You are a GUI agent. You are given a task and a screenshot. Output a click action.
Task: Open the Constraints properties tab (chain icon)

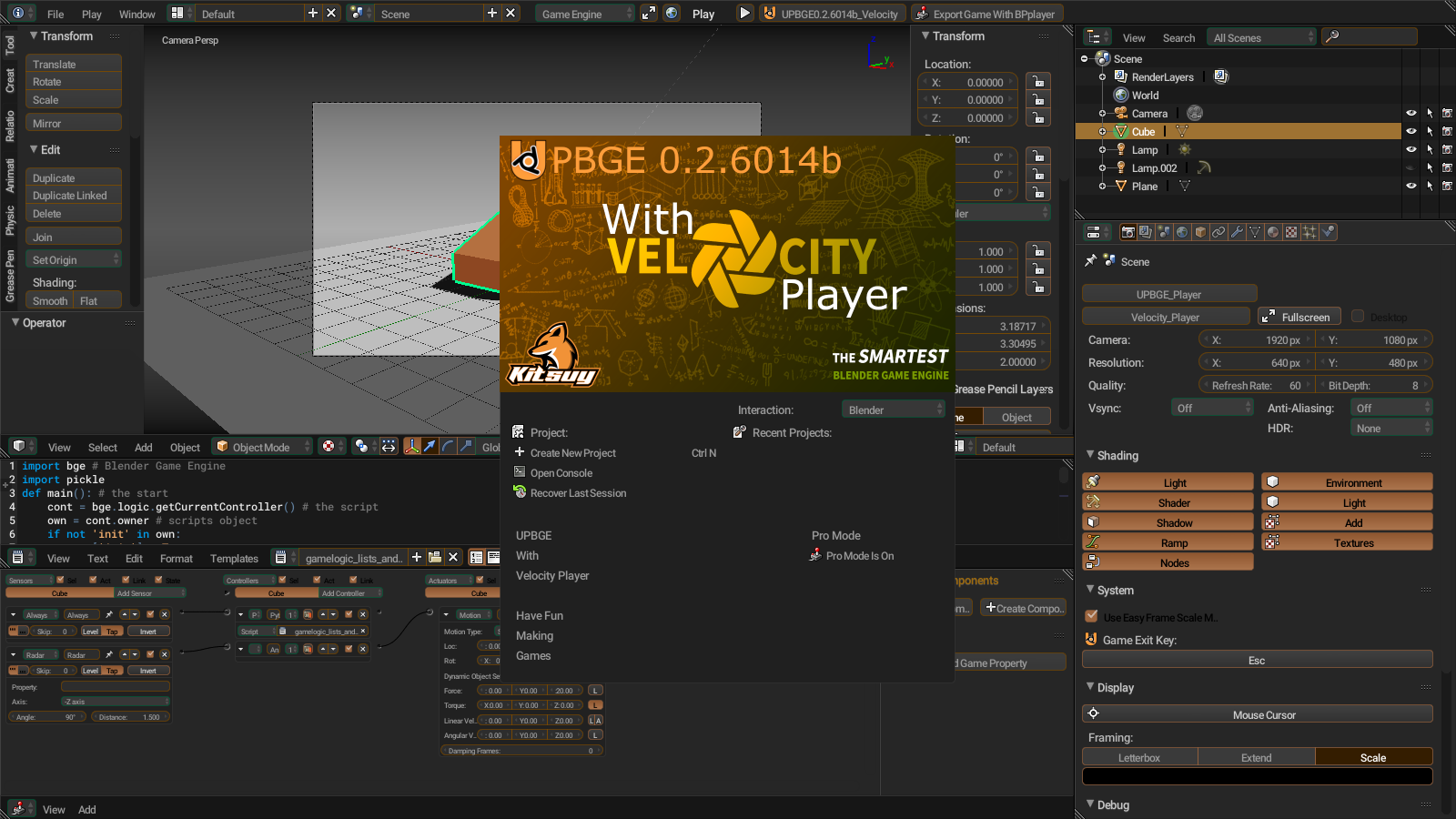1218,232
